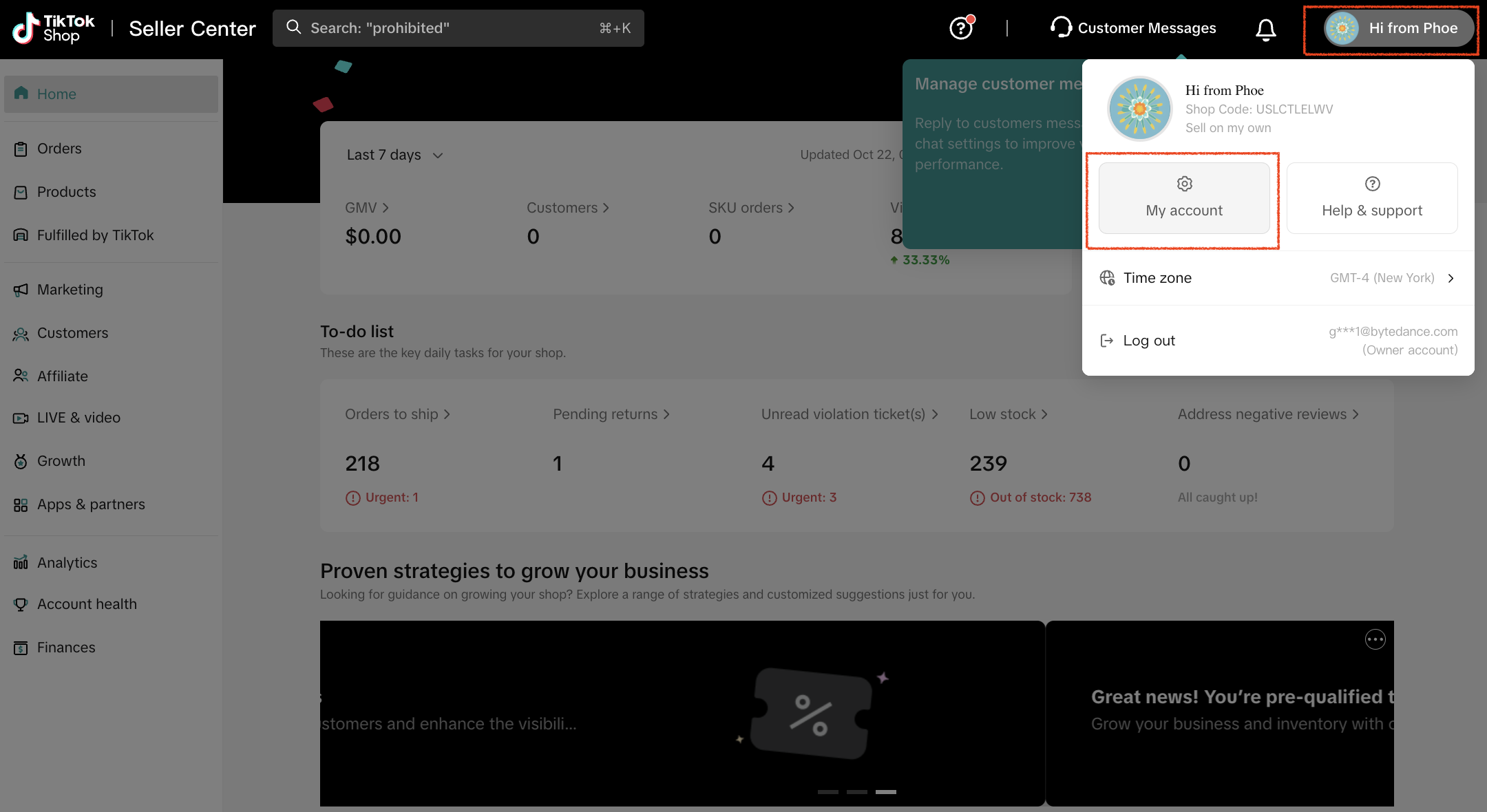The height and width of the screenshot is (812, 1487).
Task: Open the help question mark icon
Action: click(x=961, y=28)
